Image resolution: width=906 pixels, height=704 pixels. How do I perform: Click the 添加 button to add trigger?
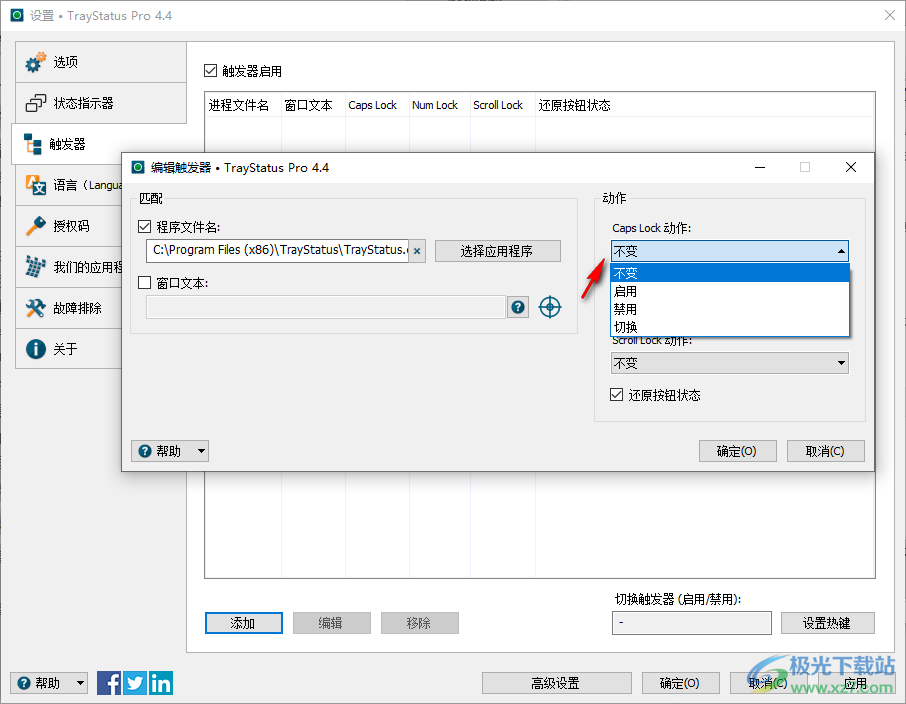pyautogui.click(x=243, y=622)
